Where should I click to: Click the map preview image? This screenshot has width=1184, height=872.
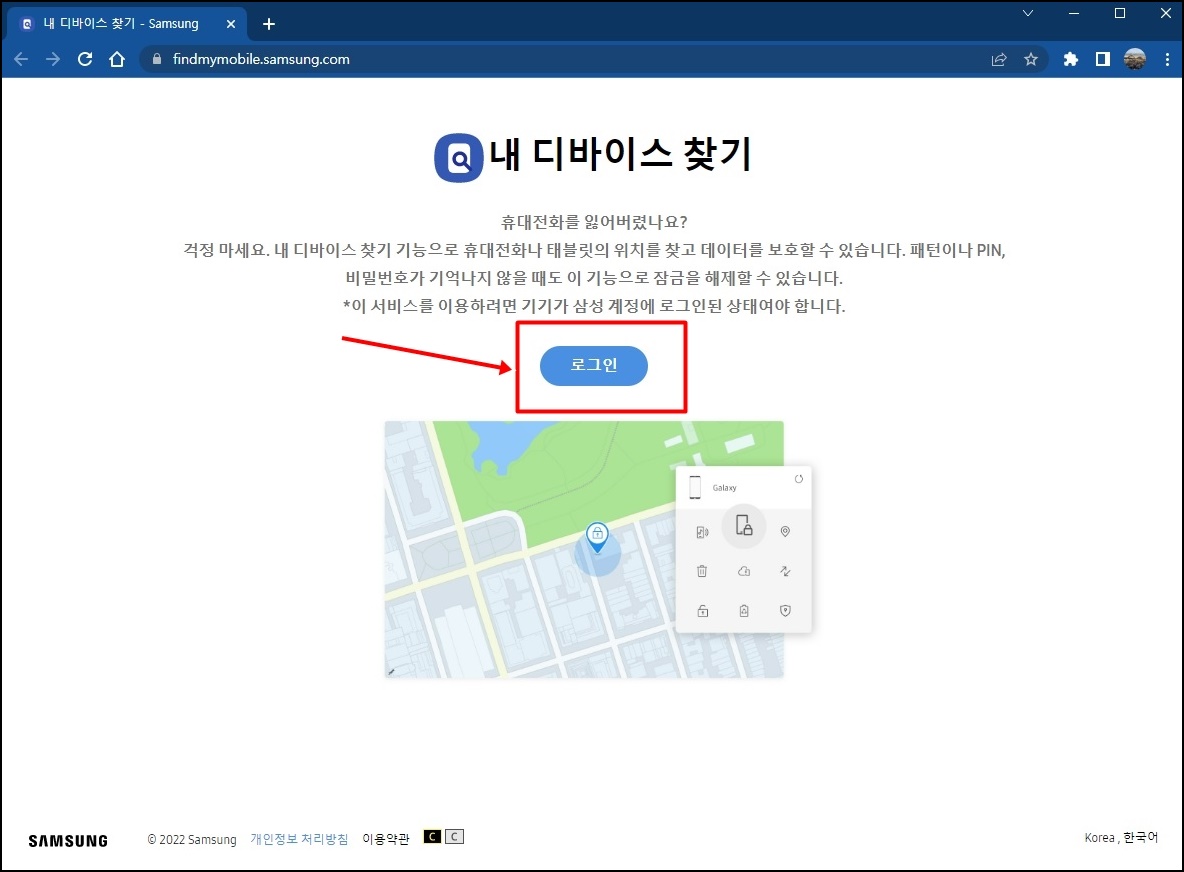pyautogui.click(x=584, y=549)
